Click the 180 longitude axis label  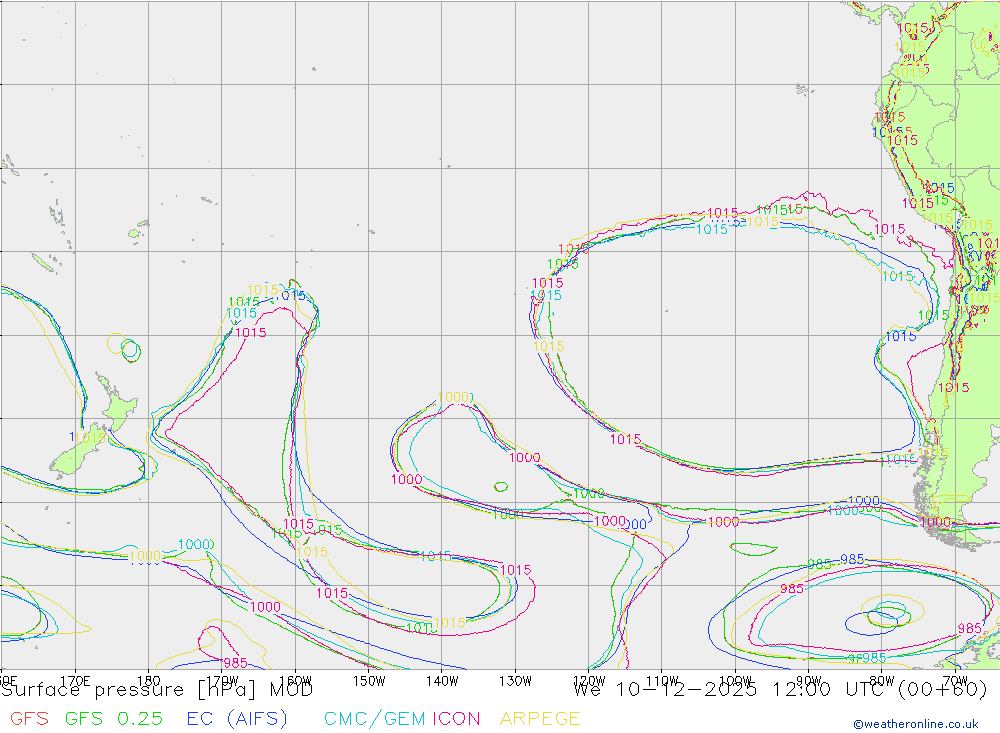point(149,681)
